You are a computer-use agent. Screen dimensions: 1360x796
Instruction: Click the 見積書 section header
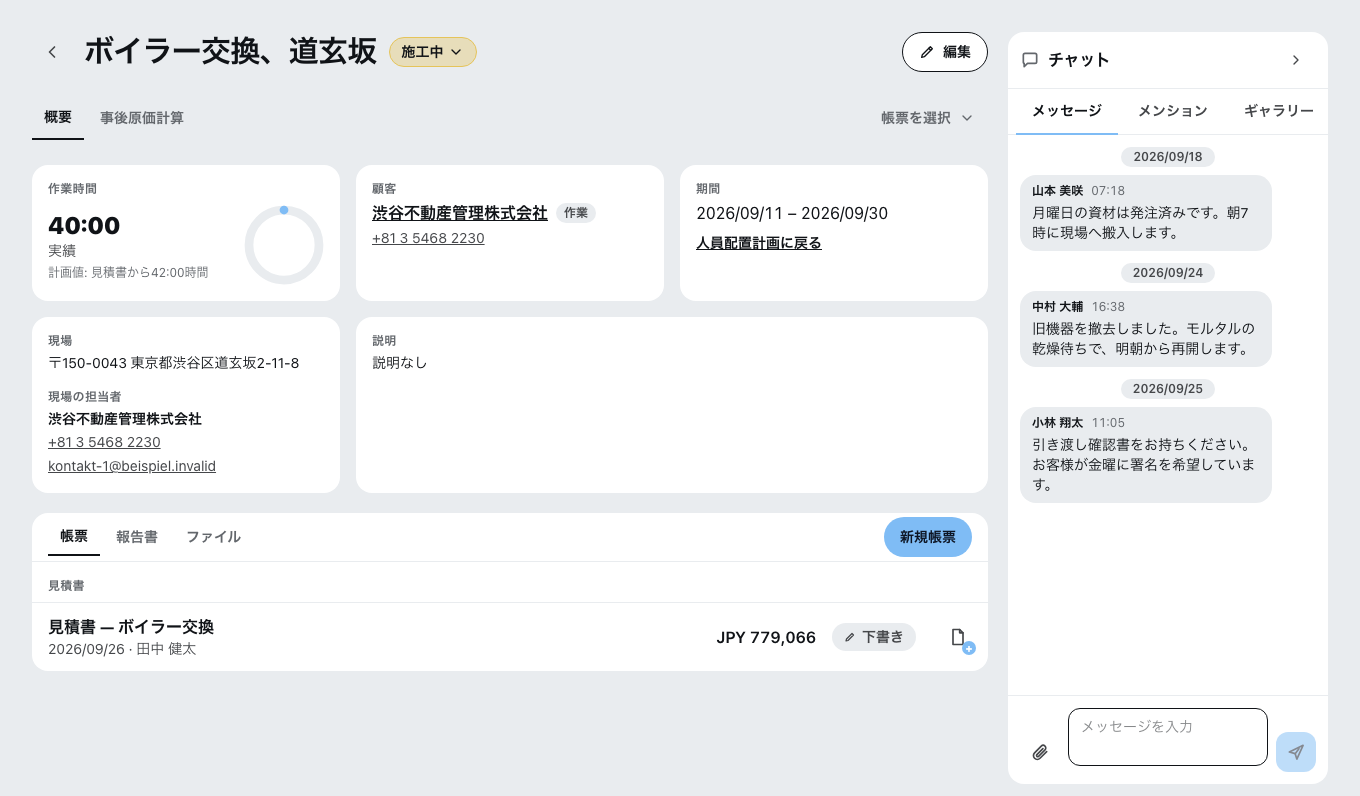pyautogui.click(x=66, y=585)
